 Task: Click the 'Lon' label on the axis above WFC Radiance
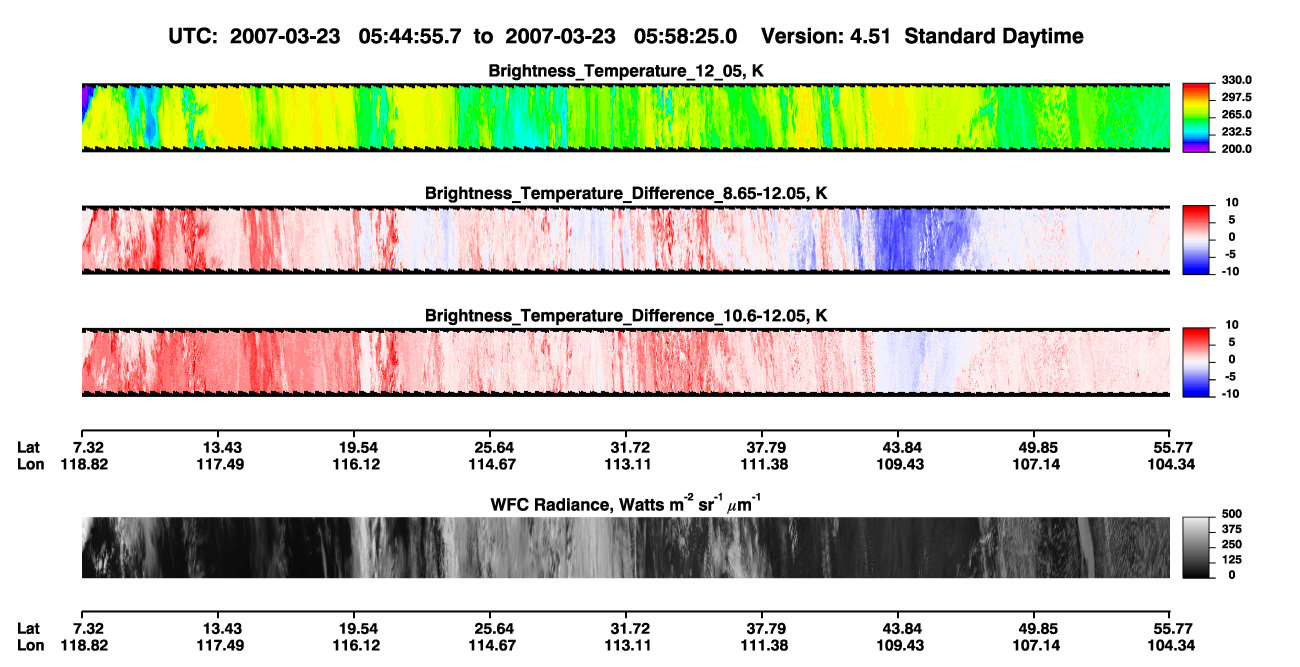[x=30, y=464]
